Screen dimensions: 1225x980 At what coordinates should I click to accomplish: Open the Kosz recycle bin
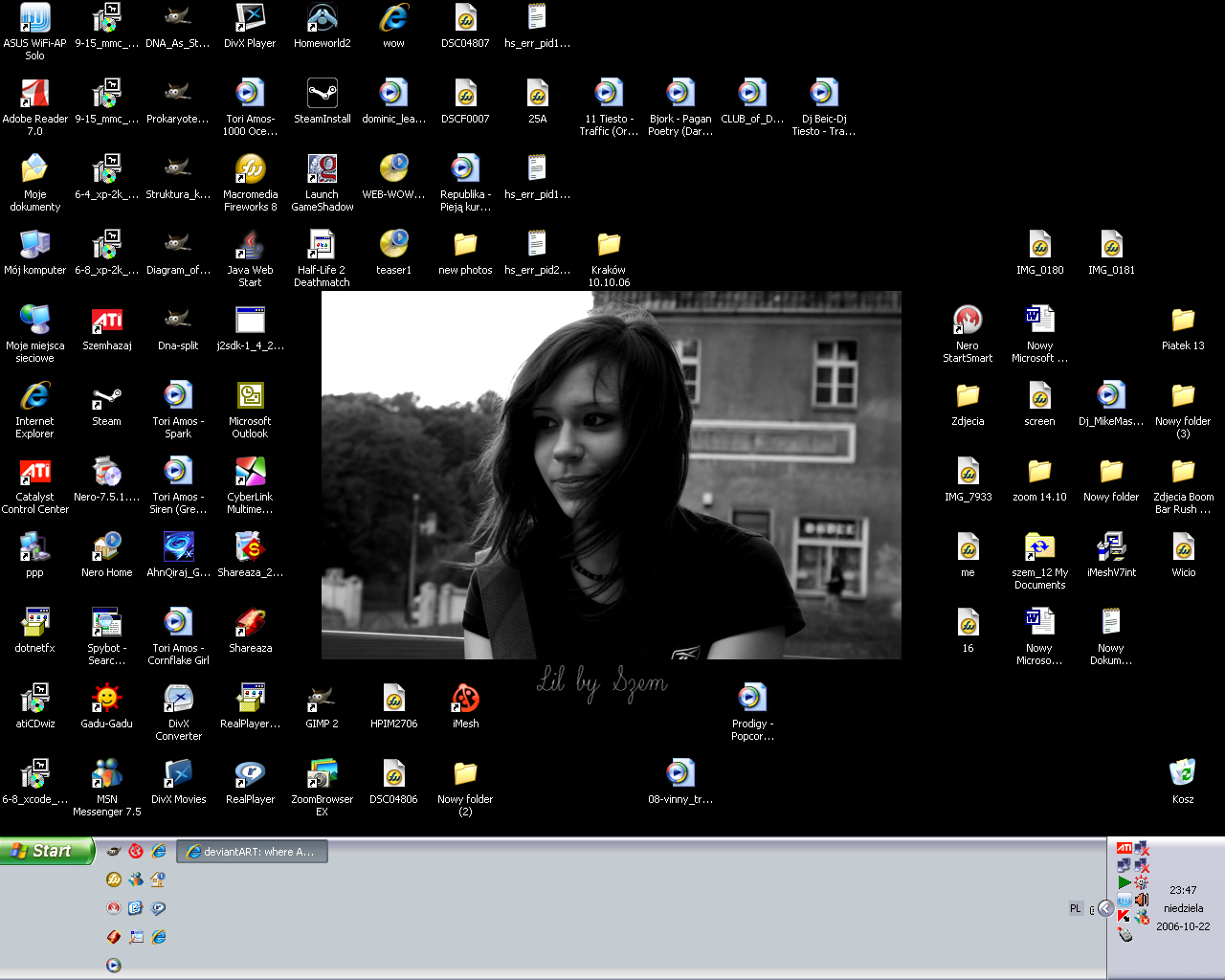(1183, 781)
